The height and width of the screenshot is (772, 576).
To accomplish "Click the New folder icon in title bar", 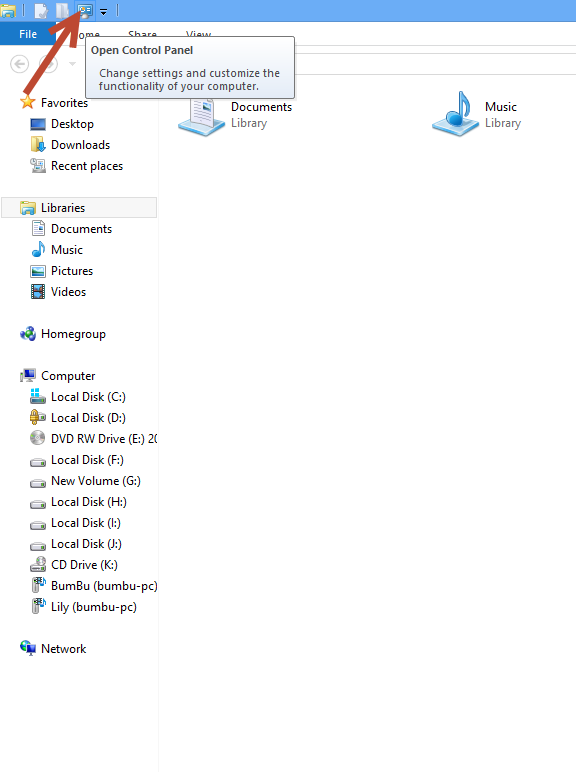I will tap(62, 11).
